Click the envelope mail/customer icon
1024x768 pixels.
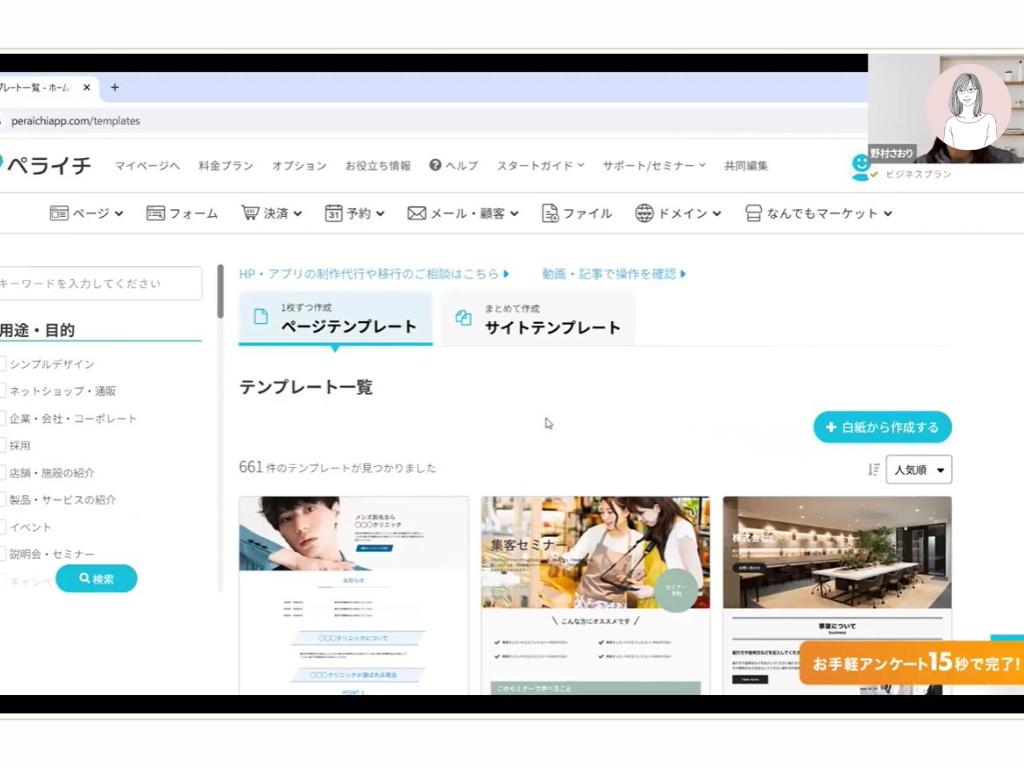pyautogui.click(x=417, y=213)
